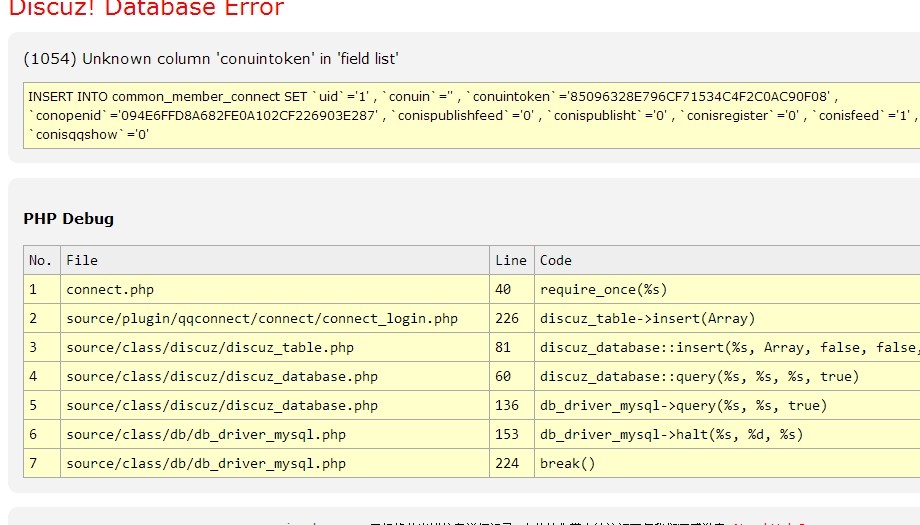The width and height of the screenshot is (920, 525).
Task: Select the discuz_table.php file path
Action: click(x=210, y=347)
